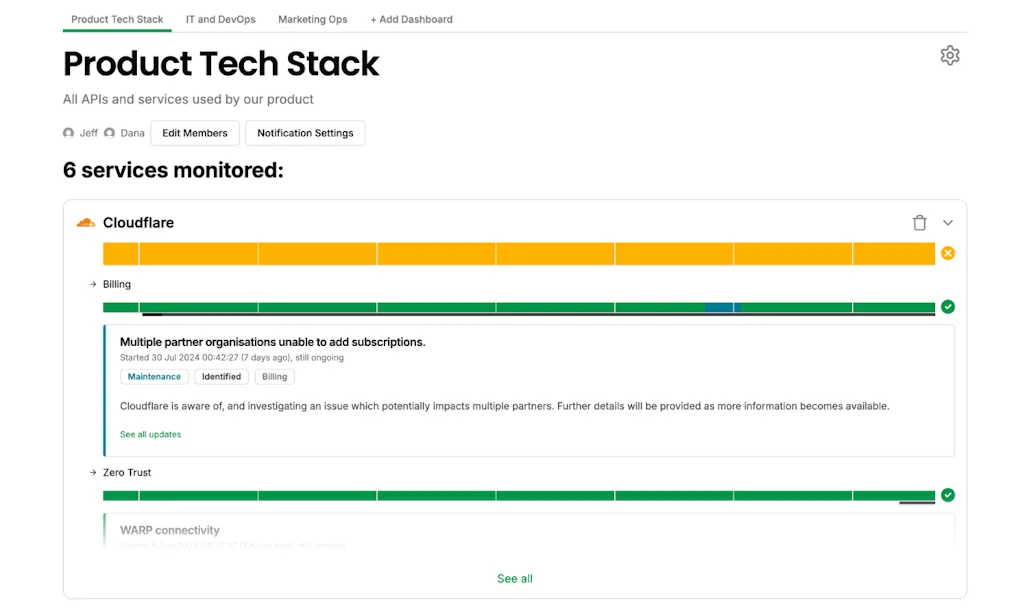Click Jeff's avatar icon
1024x613 pixels.
coord(68,132)
